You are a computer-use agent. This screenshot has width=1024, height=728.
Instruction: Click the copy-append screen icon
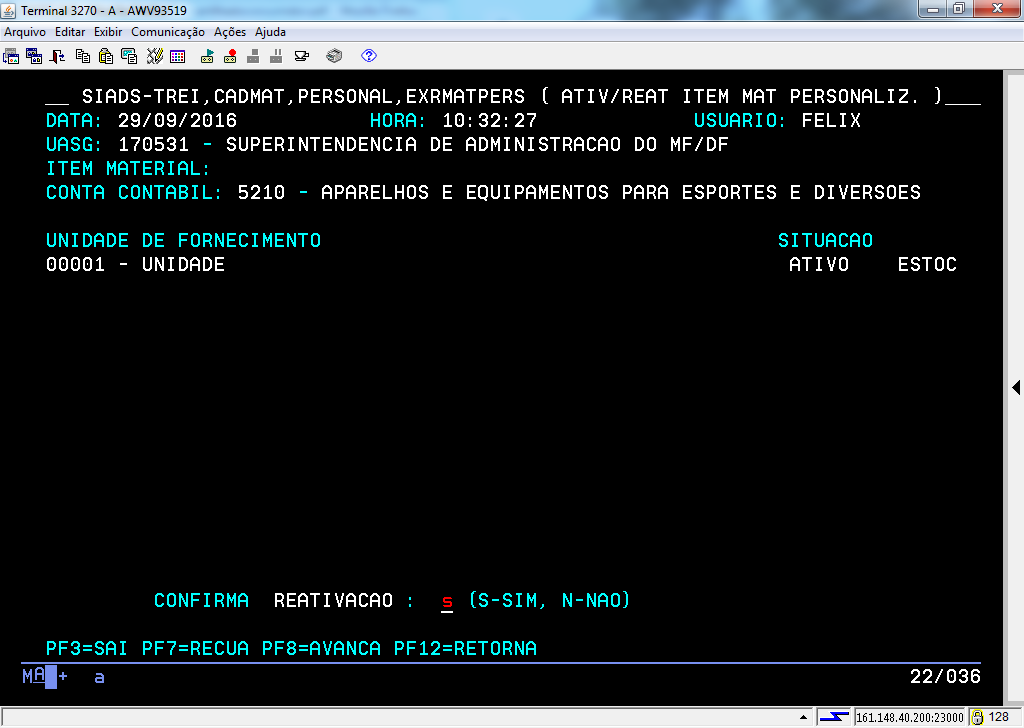click(x=129, y=56)
